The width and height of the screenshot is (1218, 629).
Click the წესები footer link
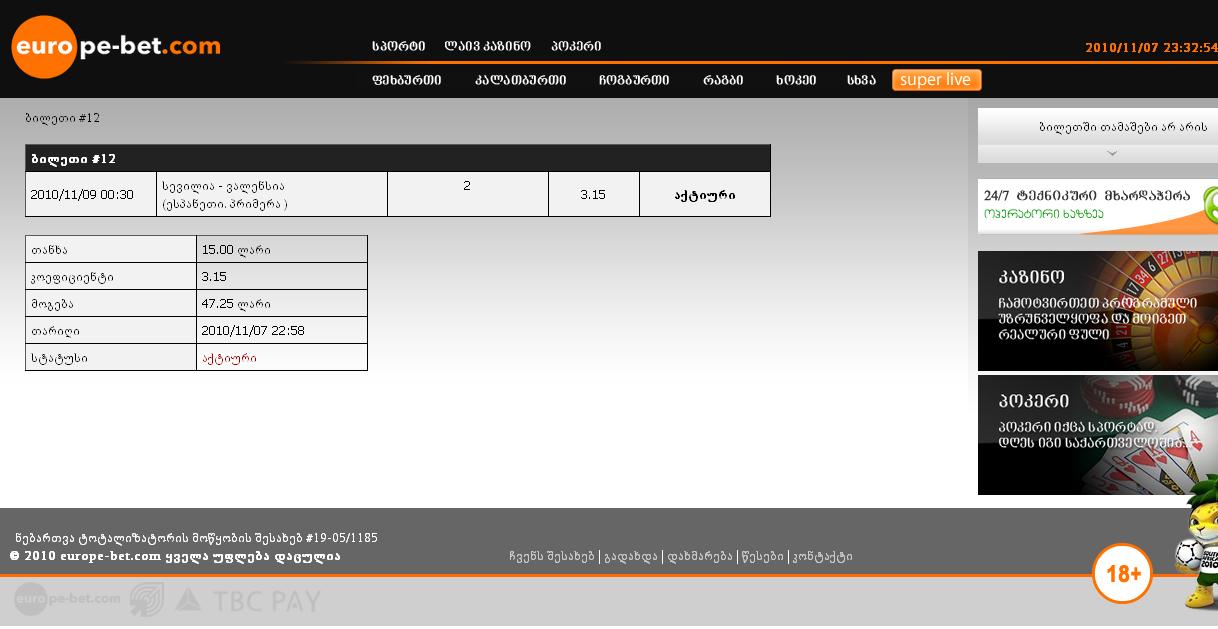762,557
